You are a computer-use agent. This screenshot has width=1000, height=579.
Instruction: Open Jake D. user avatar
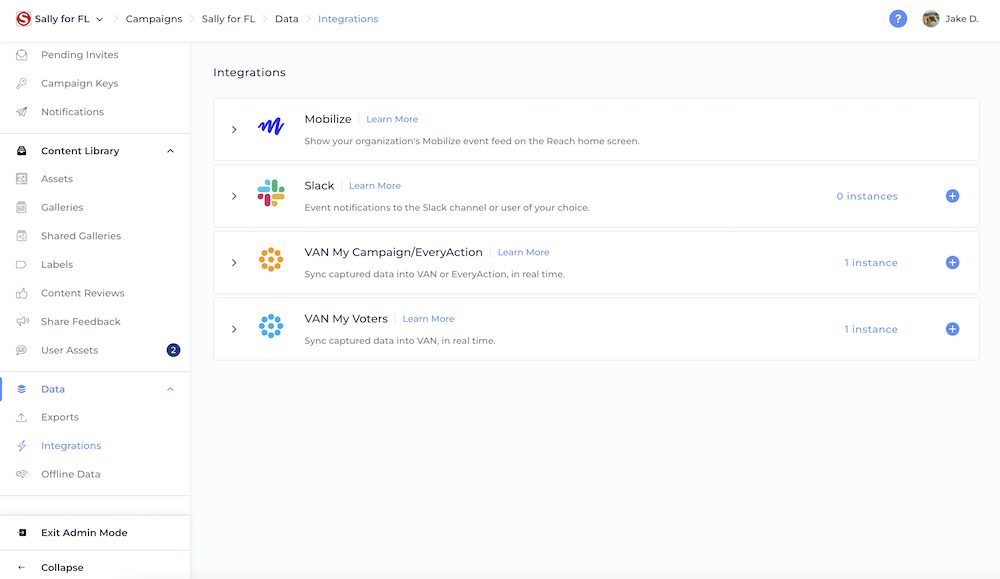931,18
